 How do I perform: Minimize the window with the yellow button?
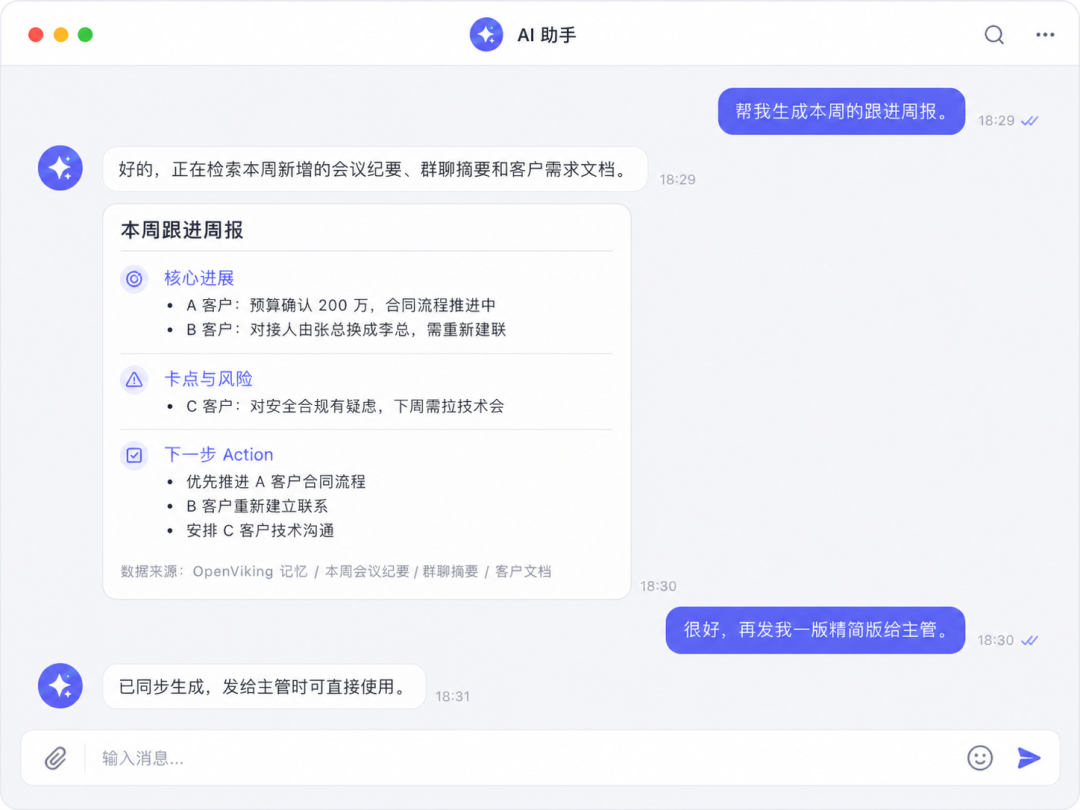pos(61,34)
